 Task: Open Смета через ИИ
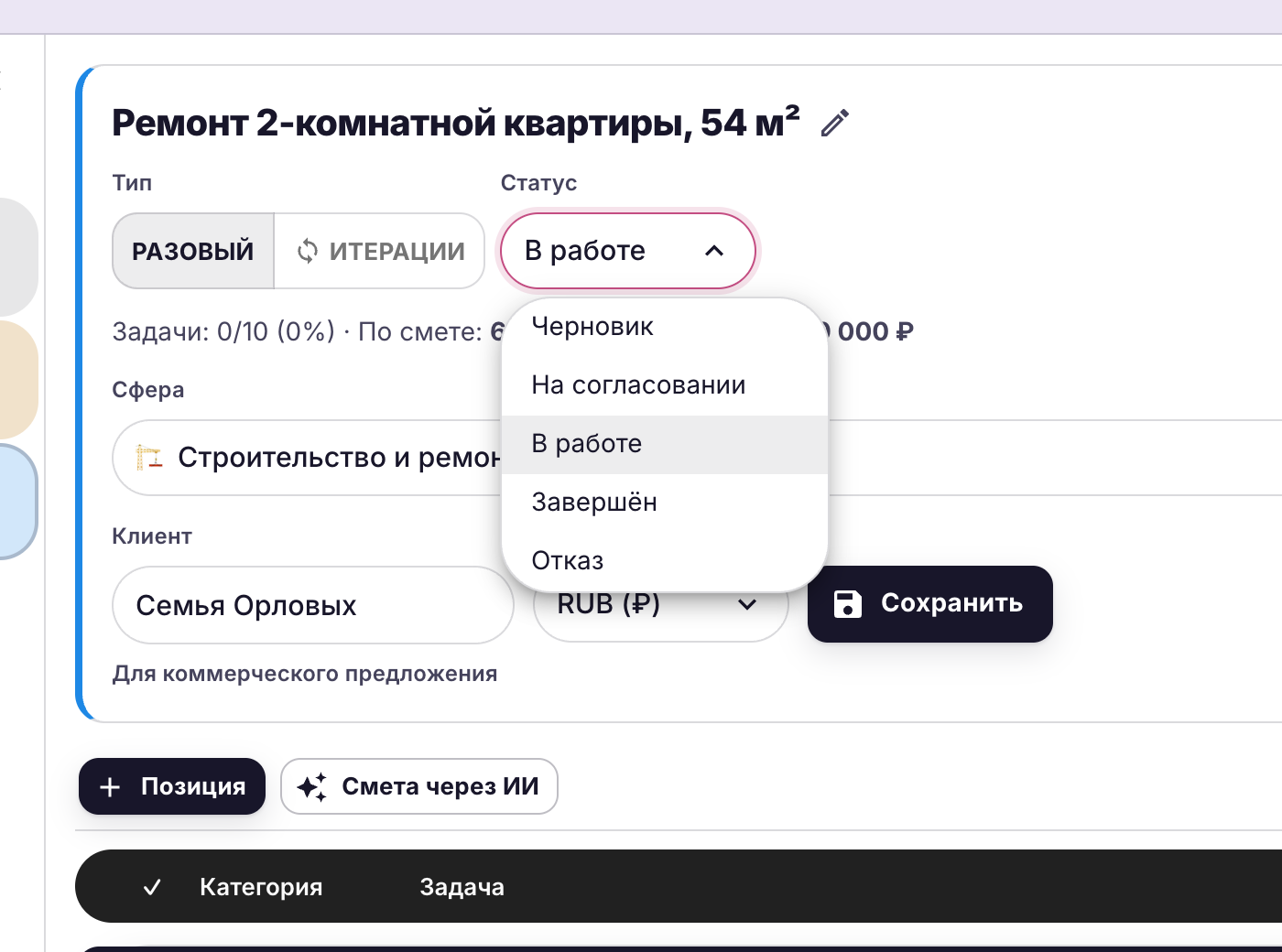419,786
